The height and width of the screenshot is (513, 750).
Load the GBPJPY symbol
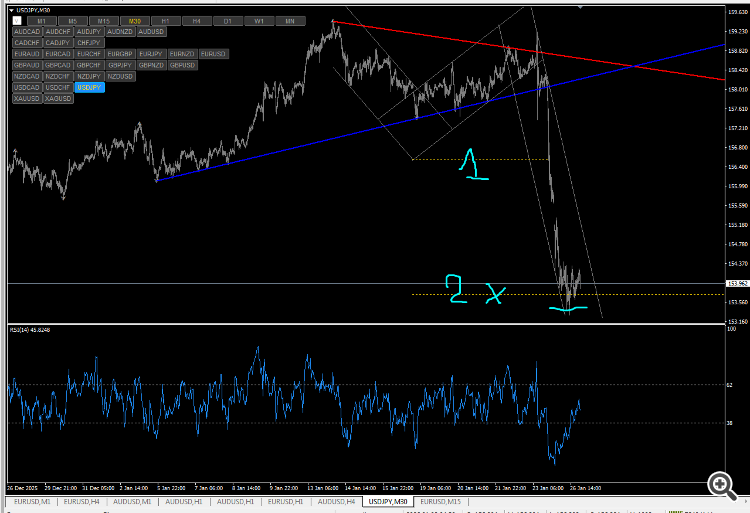click(x=120, y=65)
